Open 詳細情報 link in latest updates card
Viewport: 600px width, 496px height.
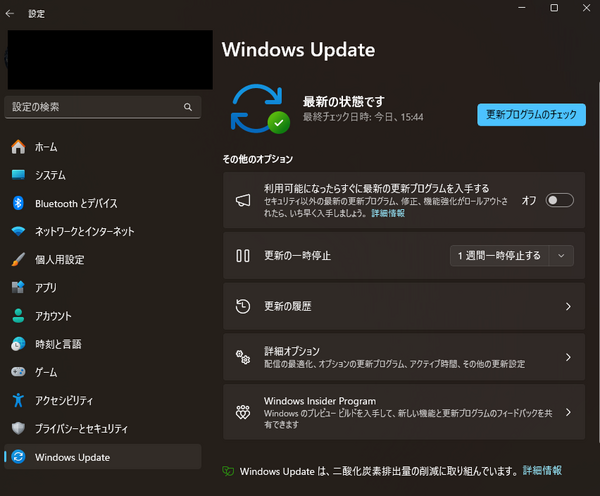(x=388, y=213)
